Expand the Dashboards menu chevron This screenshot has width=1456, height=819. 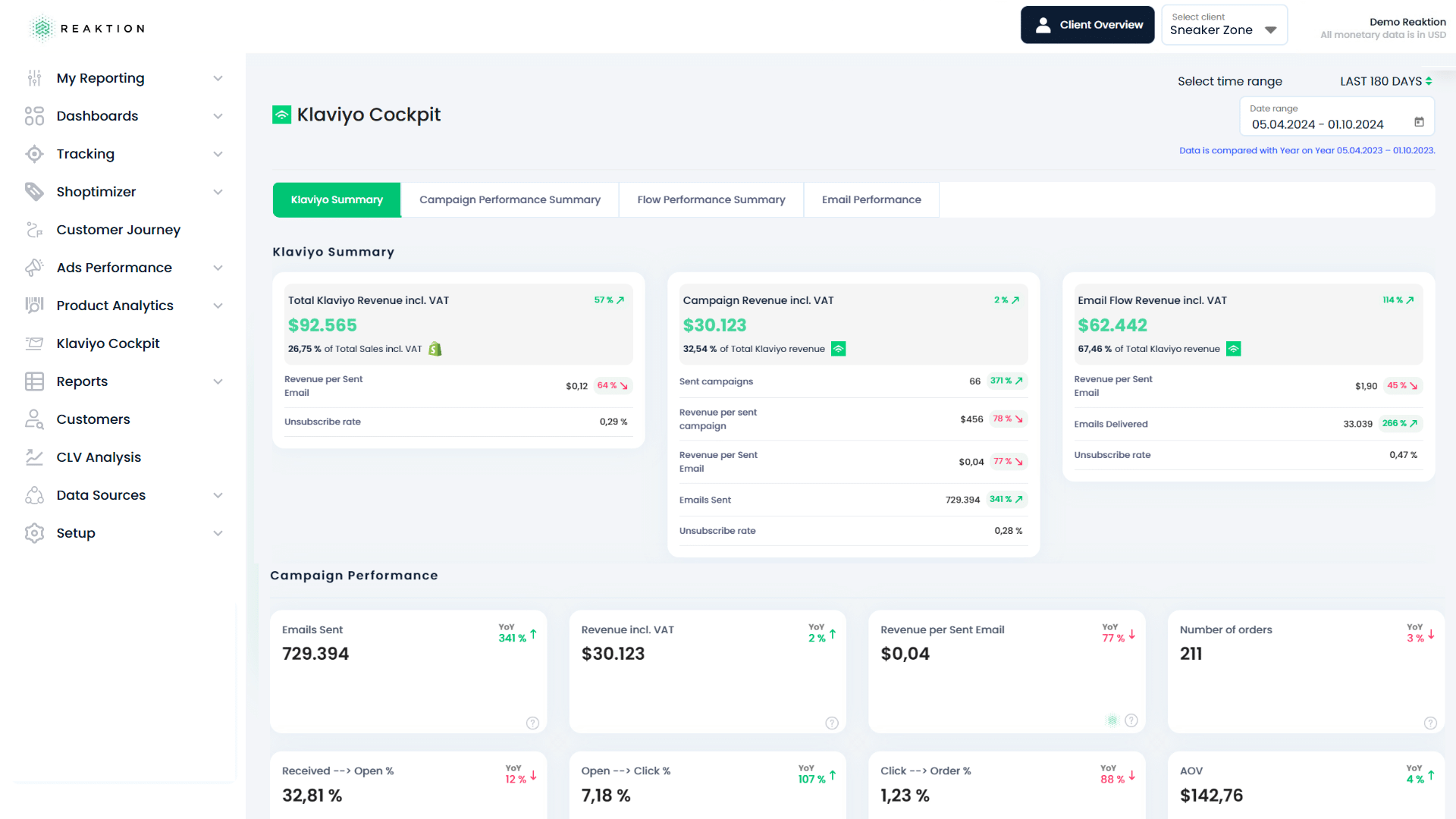pyautogui.click(x=218, y=116)
